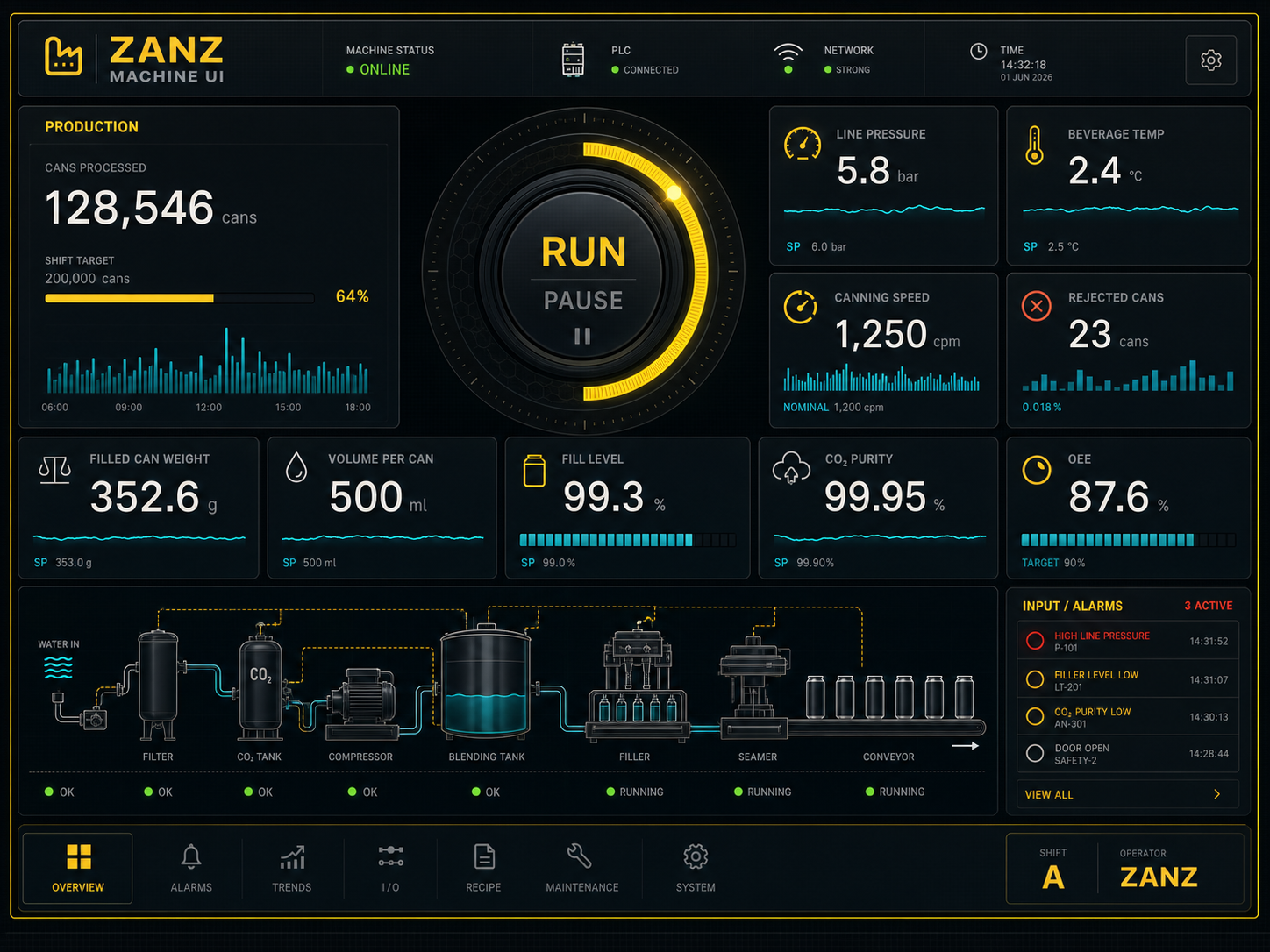This screenshot has height=952, width=1270.
Task: Open the Trends tab
Action: 292,868
